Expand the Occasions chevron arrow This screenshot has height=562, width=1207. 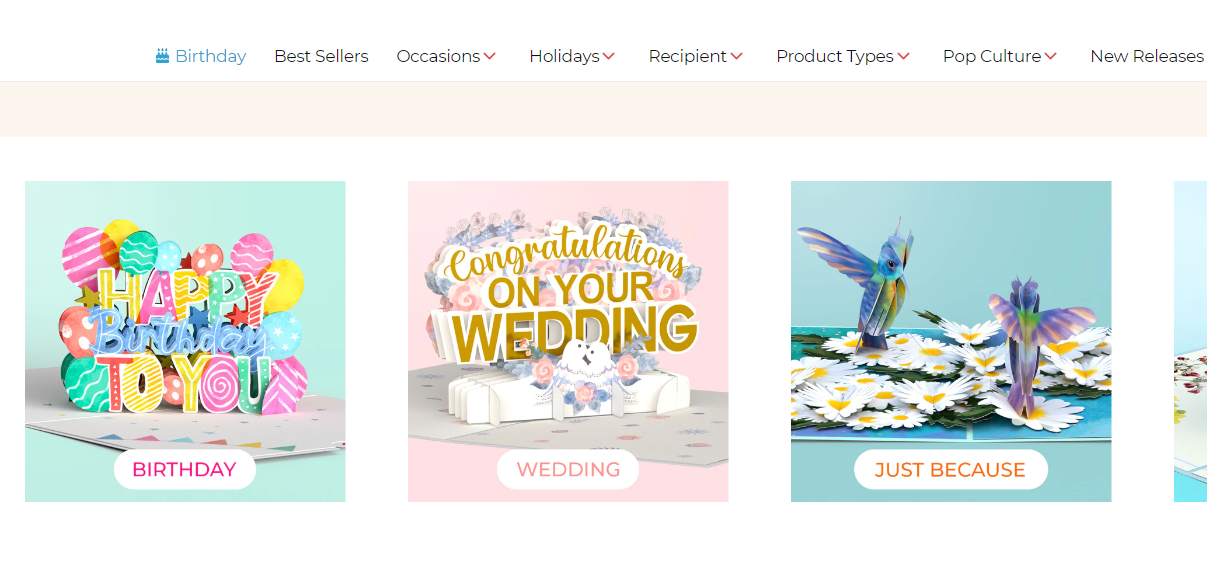tap(490, 57)
